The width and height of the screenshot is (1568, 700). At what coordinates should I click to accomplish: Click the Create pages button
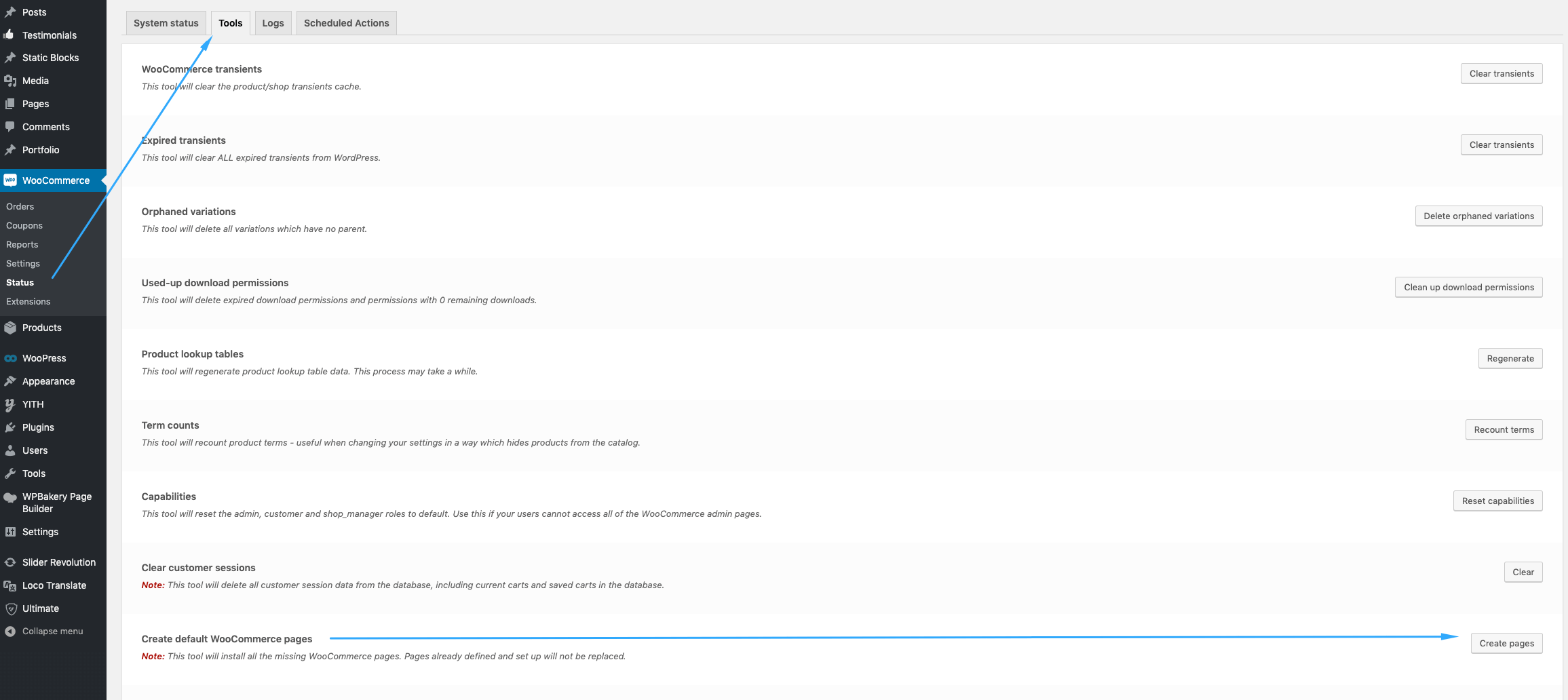point(1506,643)
